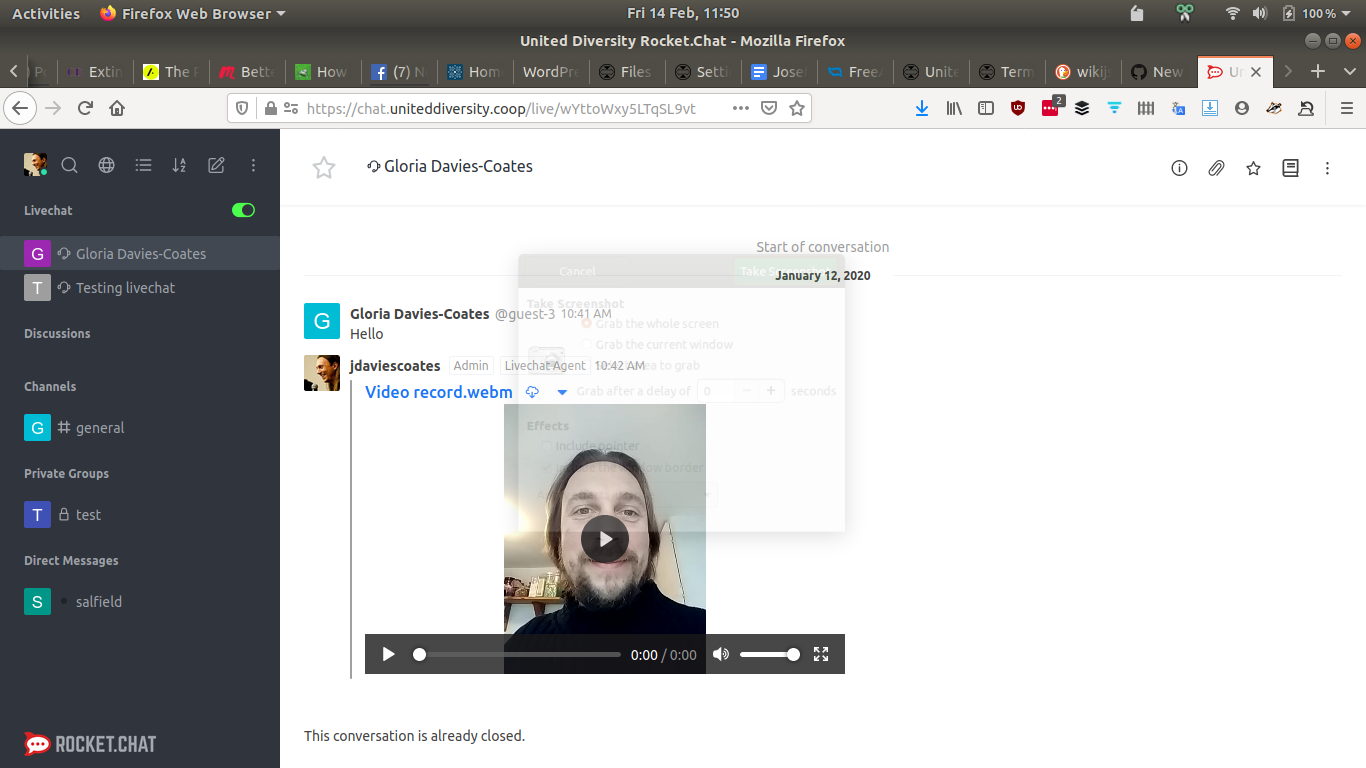Viewport: 1366px width, 768px height.
Task: Select the sort channels A-Z icon
Action: (x=179, y=165)
